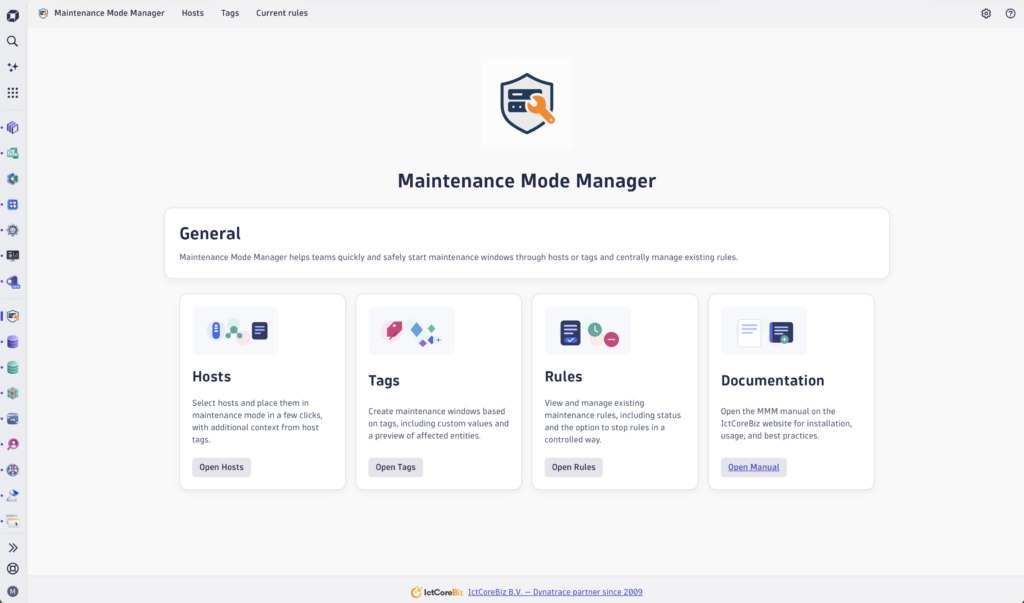Click the user avatar 'M' icon
Screen dimensions: 1024x603
click(13, 592)
